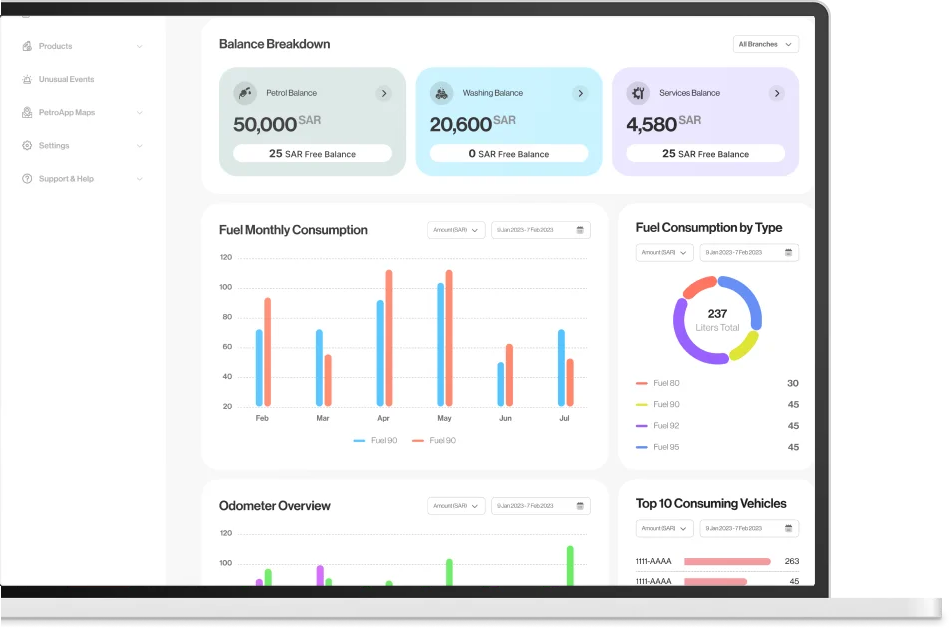Open the All Branches dropdown
The width and height of the screenshot is (951, 629).
pyautogui.click(x=765, y=44)
